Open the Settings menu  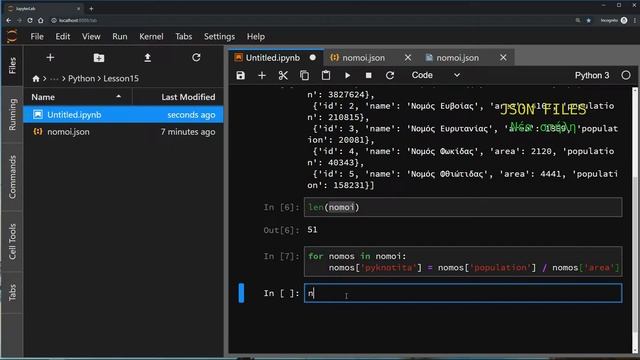219,37
